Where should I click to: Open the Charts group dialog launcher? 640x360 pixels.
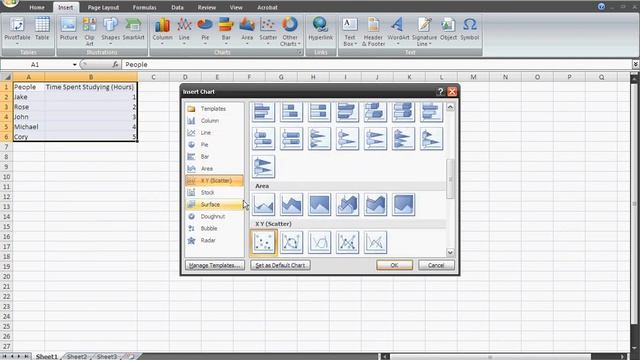(300, 52)
